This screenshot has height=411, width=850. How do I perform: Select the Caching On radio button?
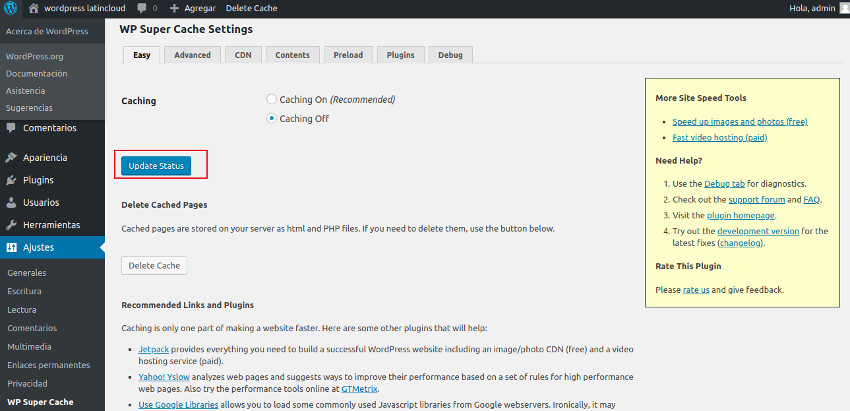click(x=272, y=99)
